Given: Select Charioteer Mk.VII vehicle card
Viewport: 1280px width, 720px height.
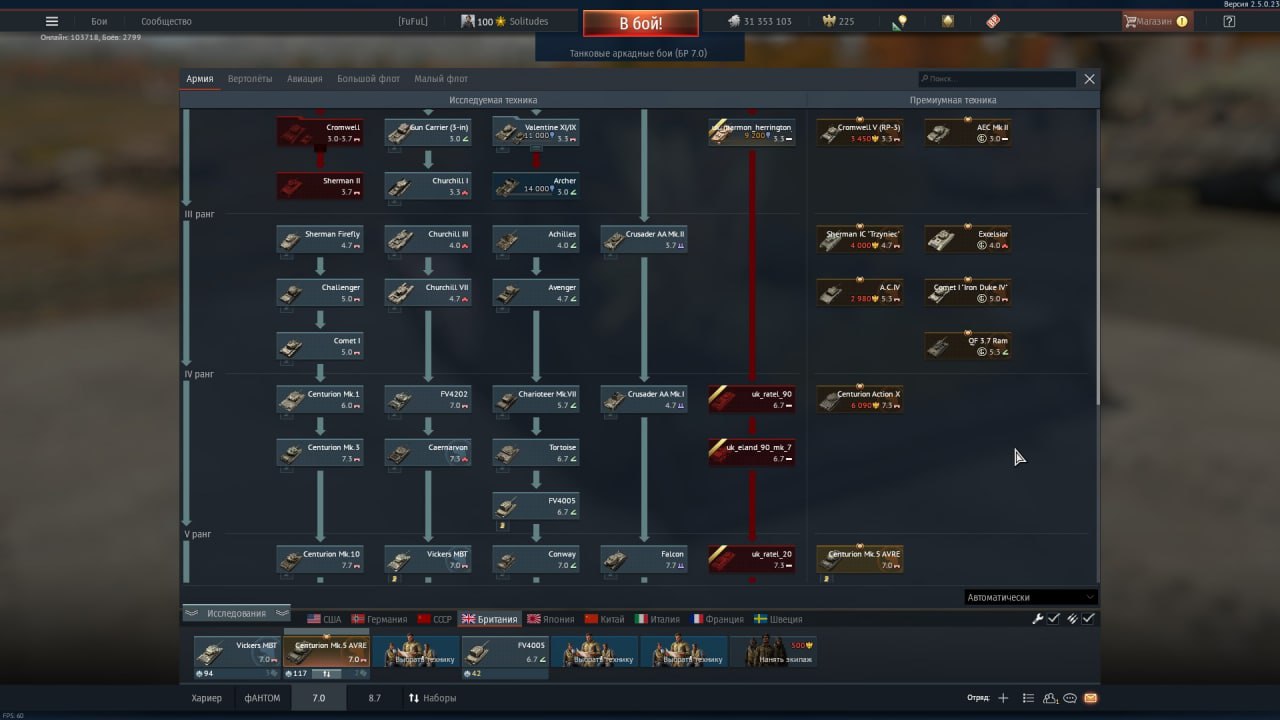Looking at the screenshot, I should point(536,399).
